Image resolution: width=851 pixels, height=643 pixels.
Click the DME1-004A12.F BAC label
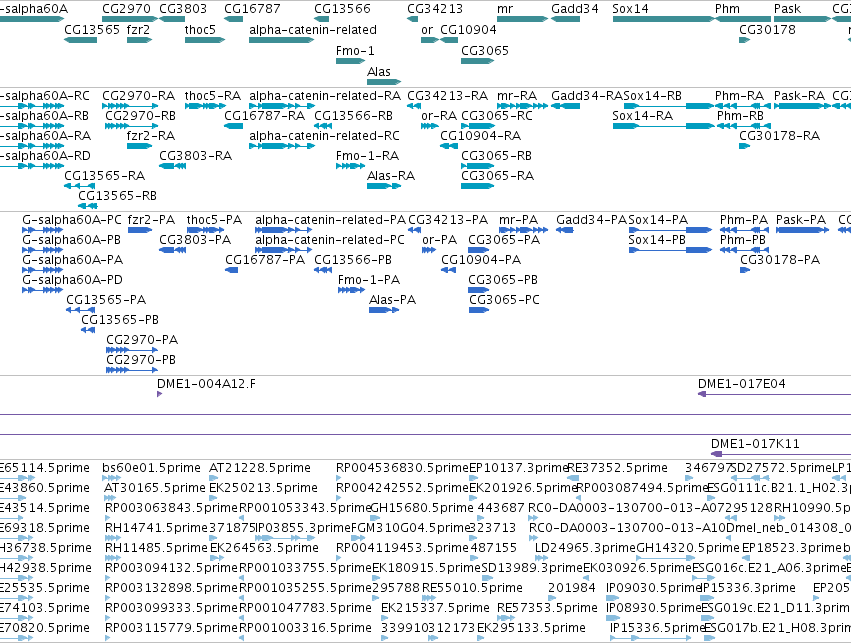tap(206, 384)
